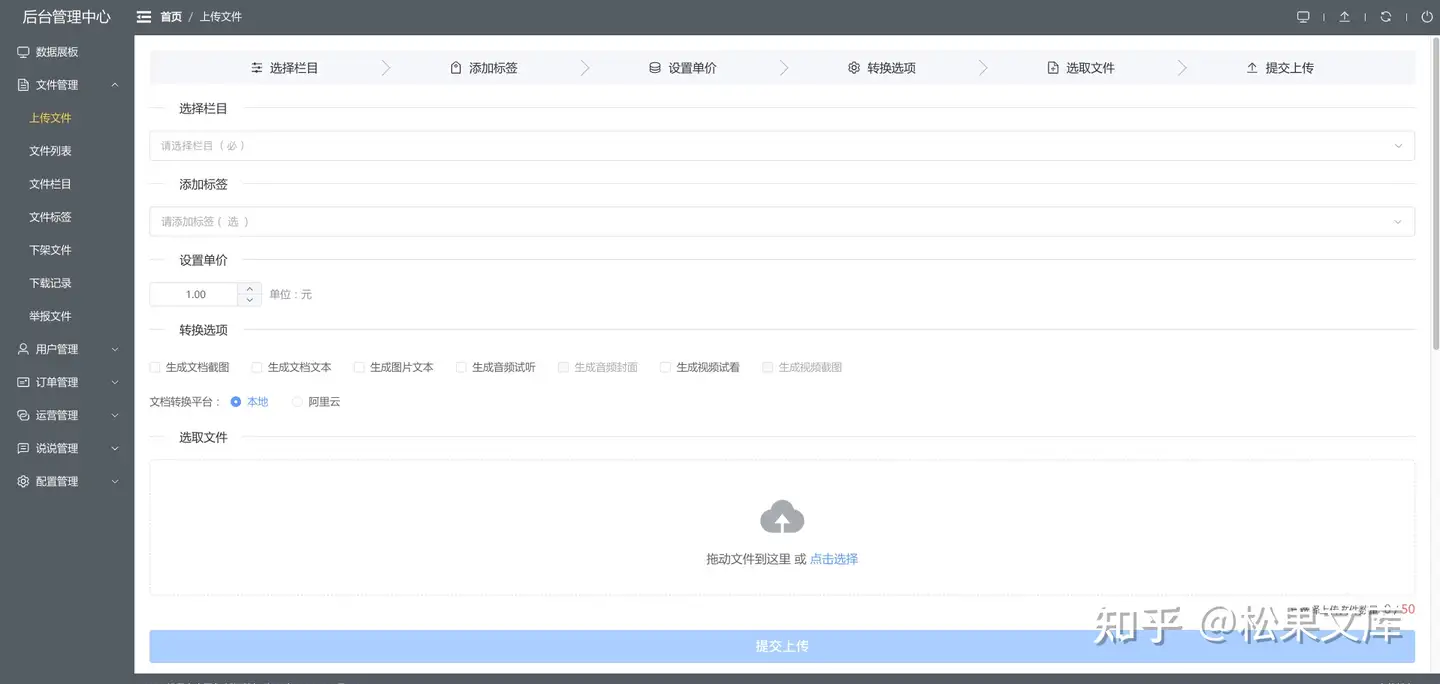1440x684 pixels.
Task: Open 文件栏目 in sidebar
Action: pos(50,184)
